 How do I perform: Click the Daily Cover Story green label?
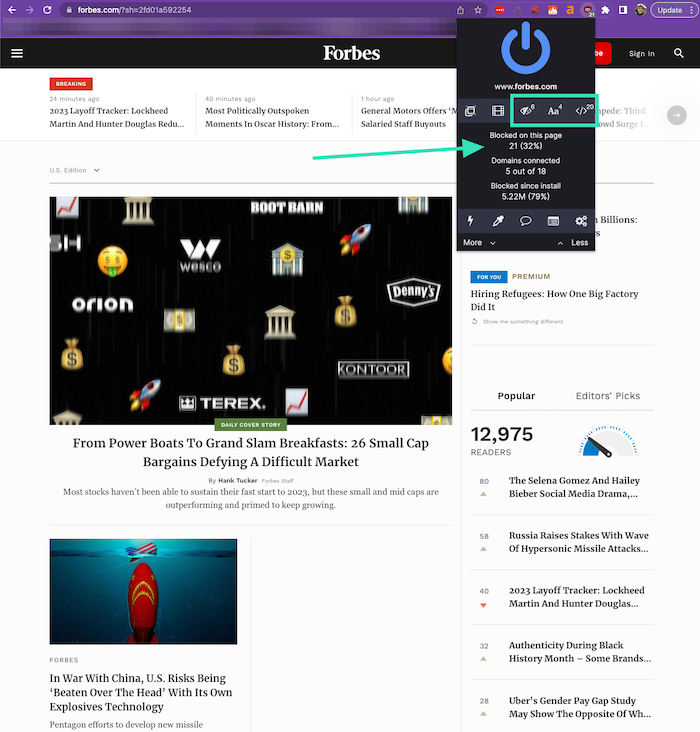pos(251,425)
